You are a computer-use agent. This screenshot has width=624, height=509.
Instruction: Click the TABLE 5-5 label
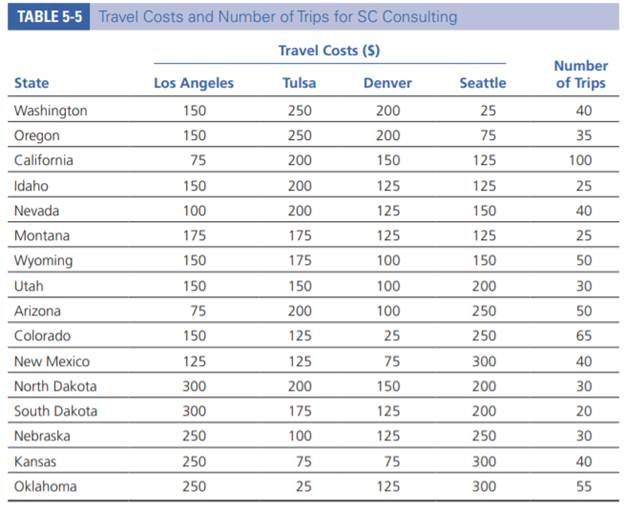(47, 16)
